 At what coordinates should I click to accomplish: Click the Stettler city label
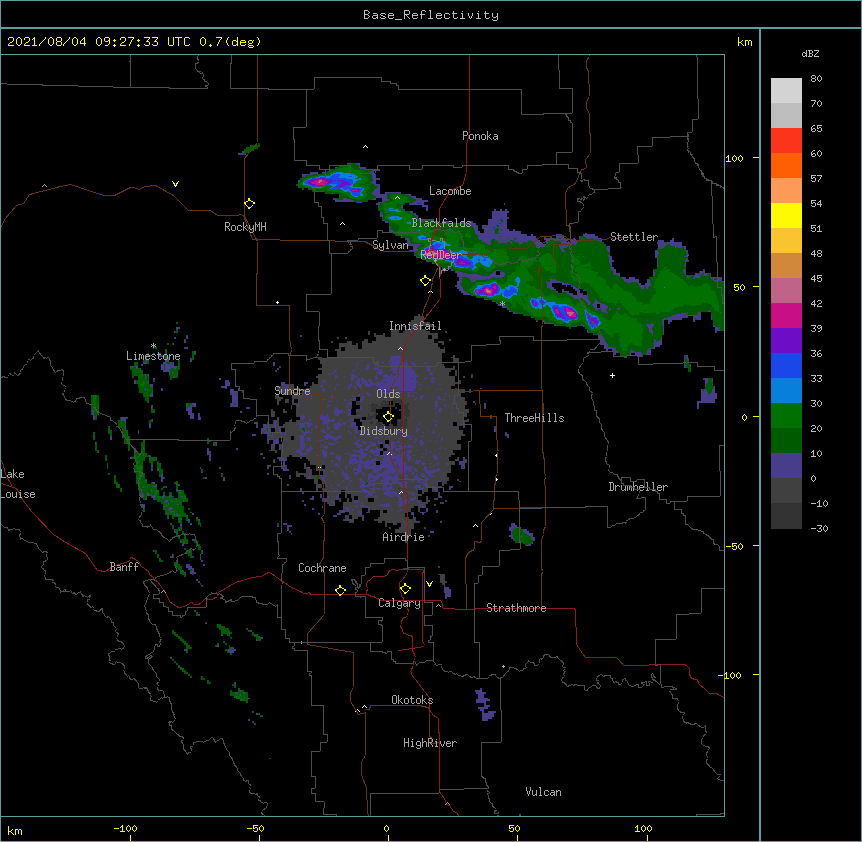point(634,237)
